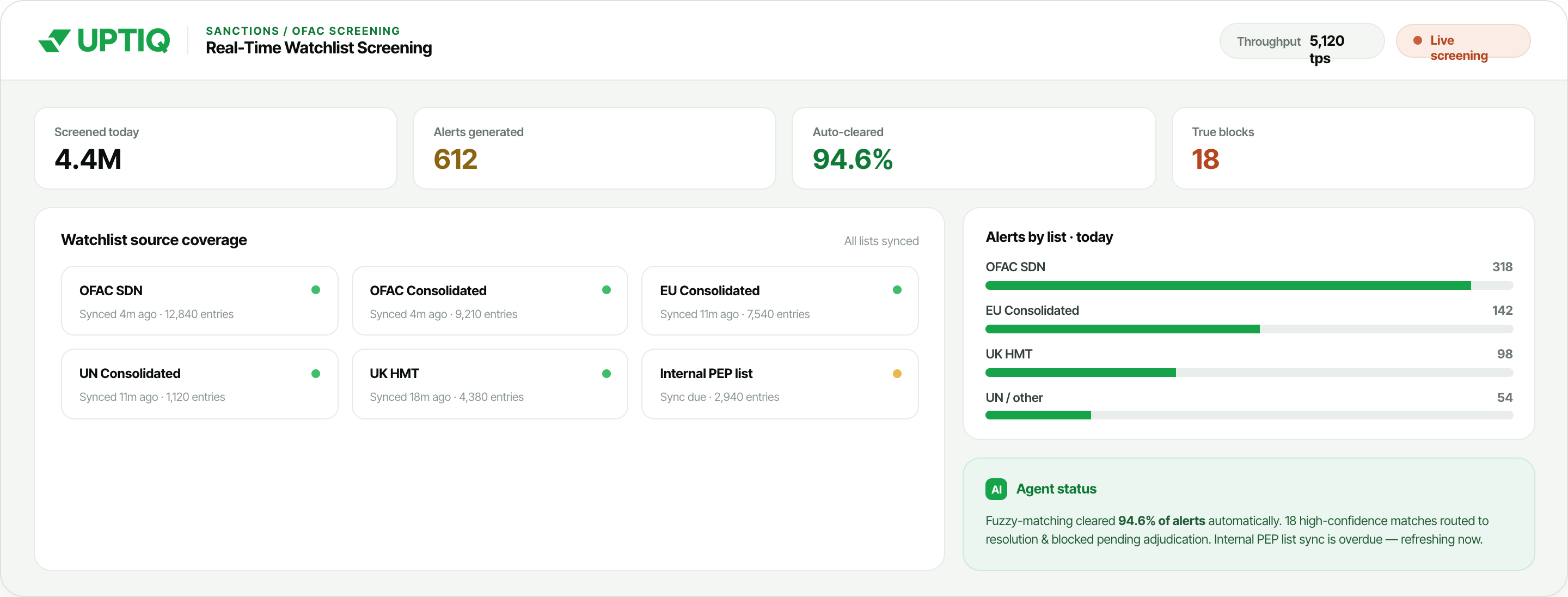Screen dimensions: 1568x597
Task: Click the green AI agent badge
Action: pyautogui.click(x=996, y=489)
